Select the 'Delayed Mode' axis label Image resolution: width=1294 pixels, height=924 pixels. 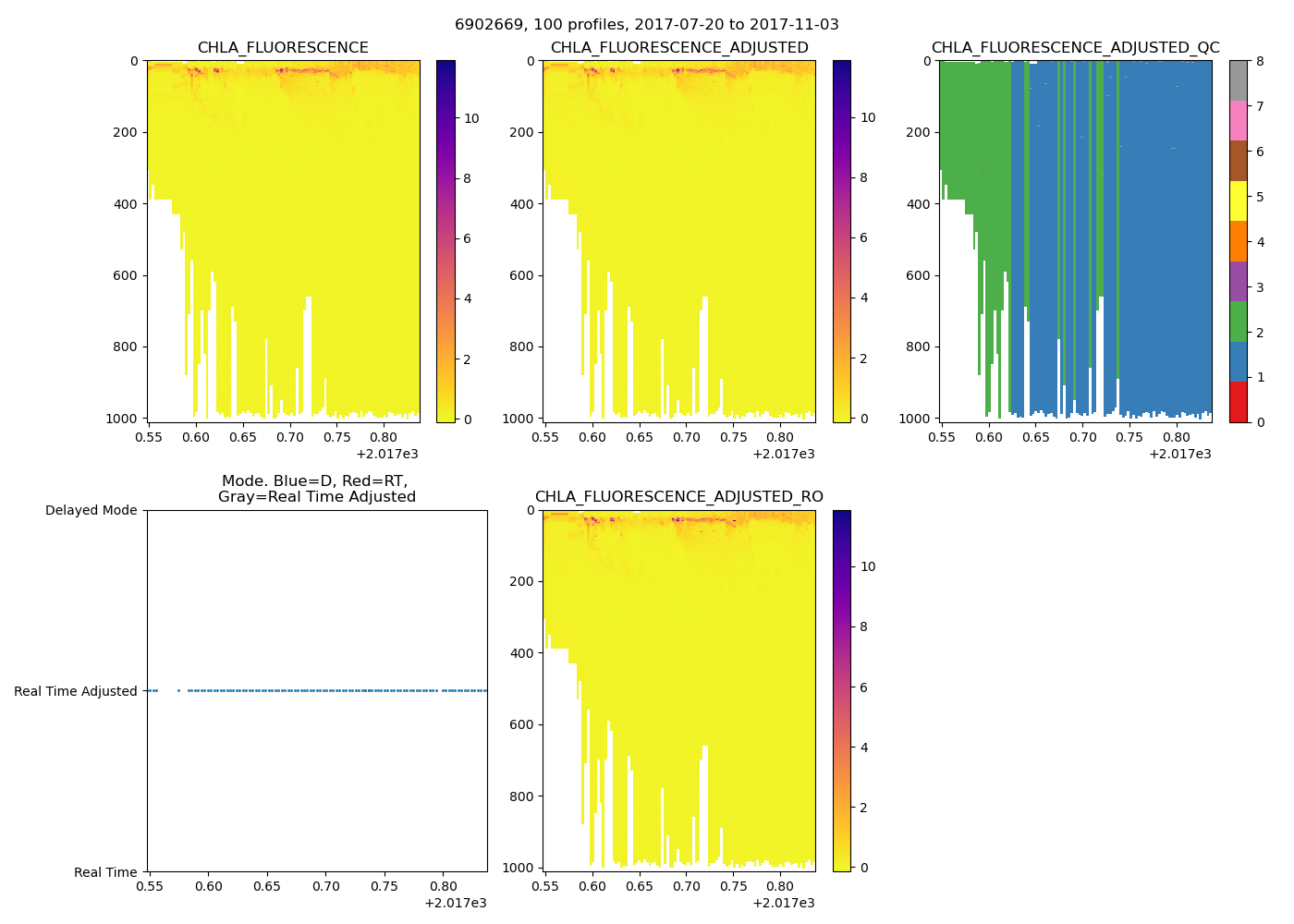(91, 510)
